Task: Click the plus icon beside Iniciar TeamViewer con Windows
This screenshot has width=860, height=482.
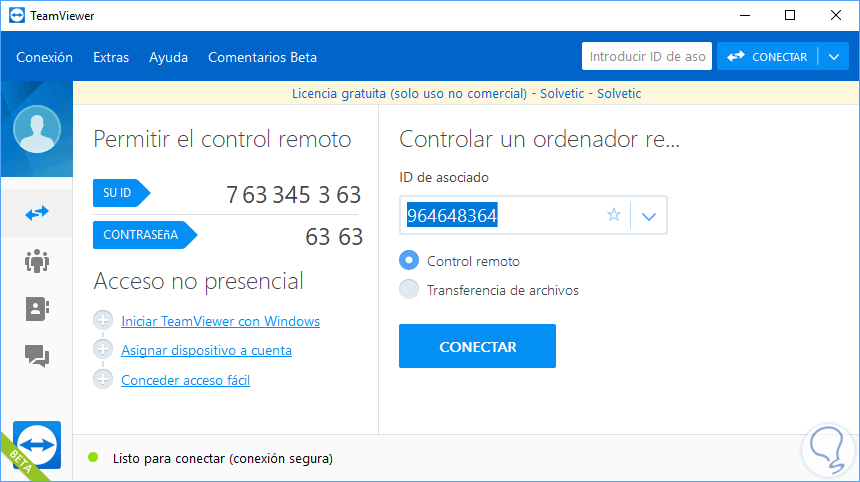Action: pos(103,320)
